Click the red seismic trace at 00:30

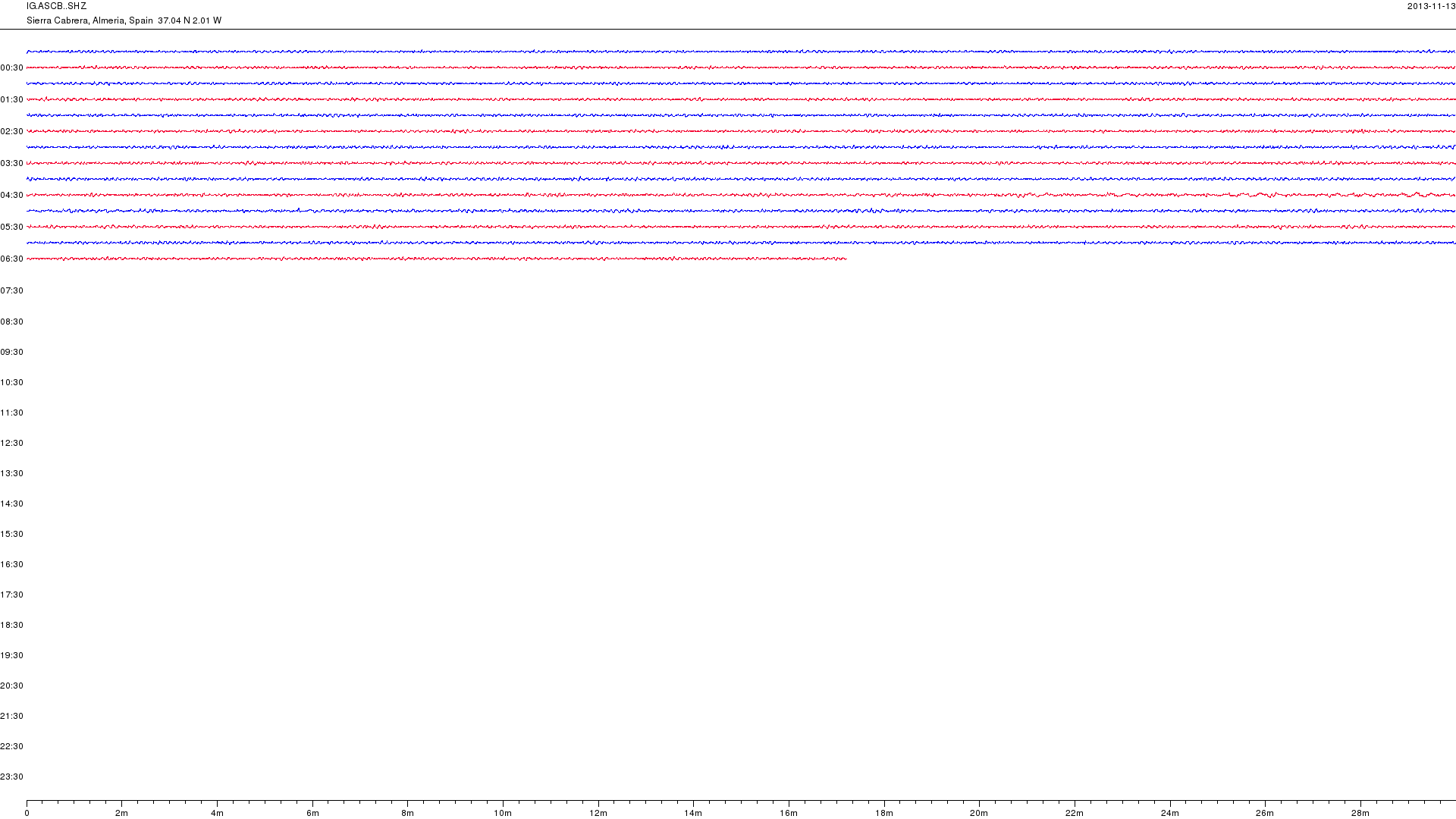point(741,67)
